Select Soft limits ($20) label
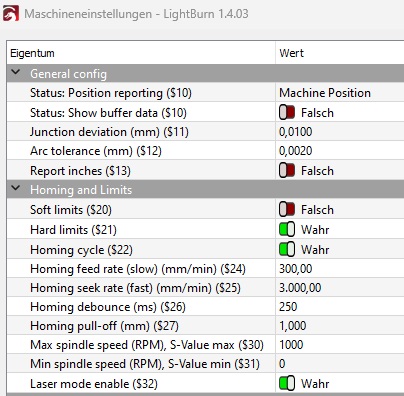The image size is (404, 396). coord(71,210)
